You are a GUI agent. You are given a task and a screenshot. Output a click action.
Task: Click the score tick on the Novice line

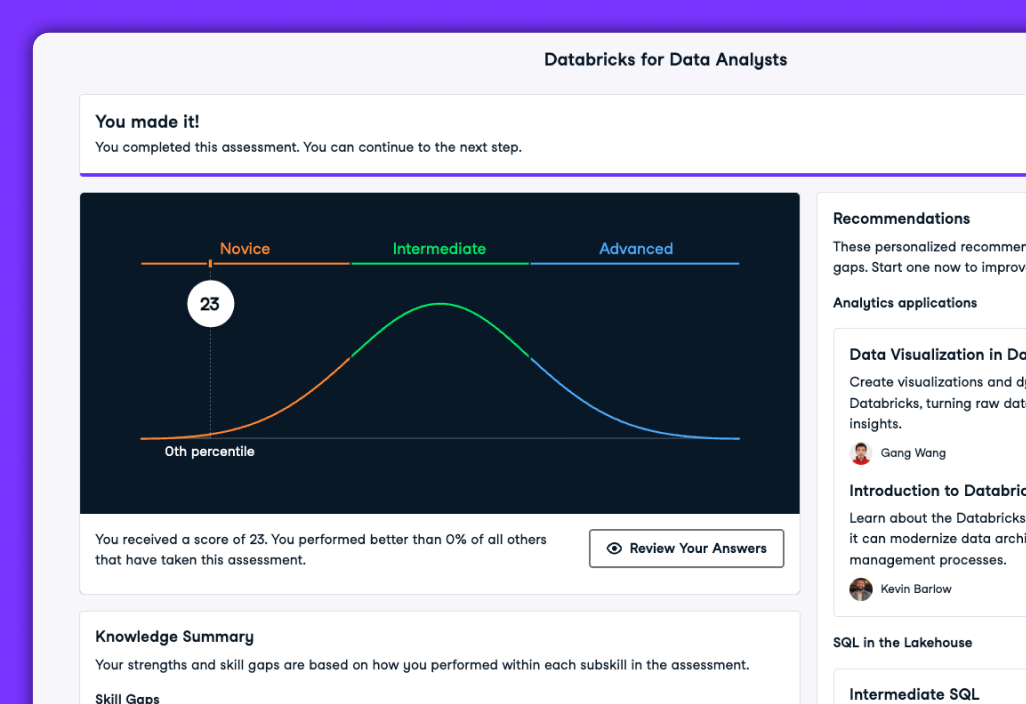(210, 264)
